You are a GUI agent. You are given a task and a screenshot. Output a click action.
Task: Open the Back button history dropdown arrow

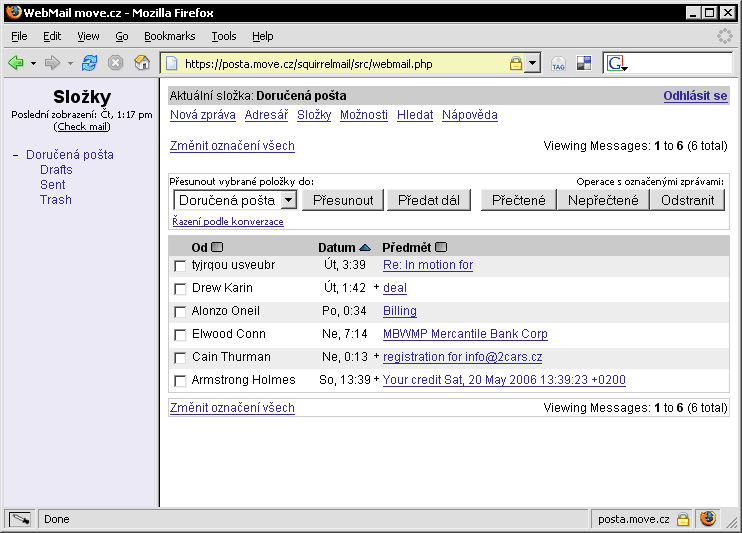pos(33,63)
